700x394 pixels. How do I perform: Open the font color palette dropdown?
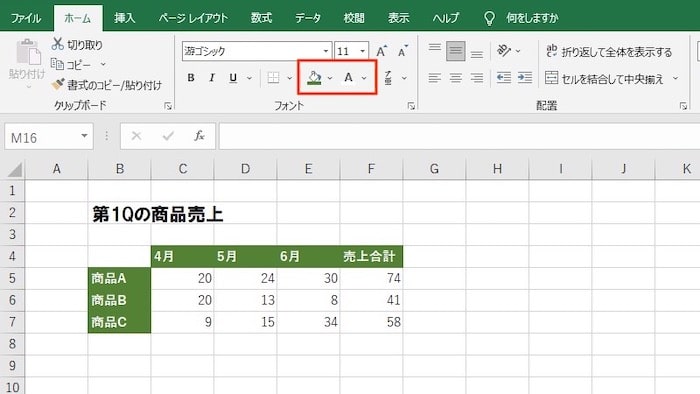[x=364, y=78]
